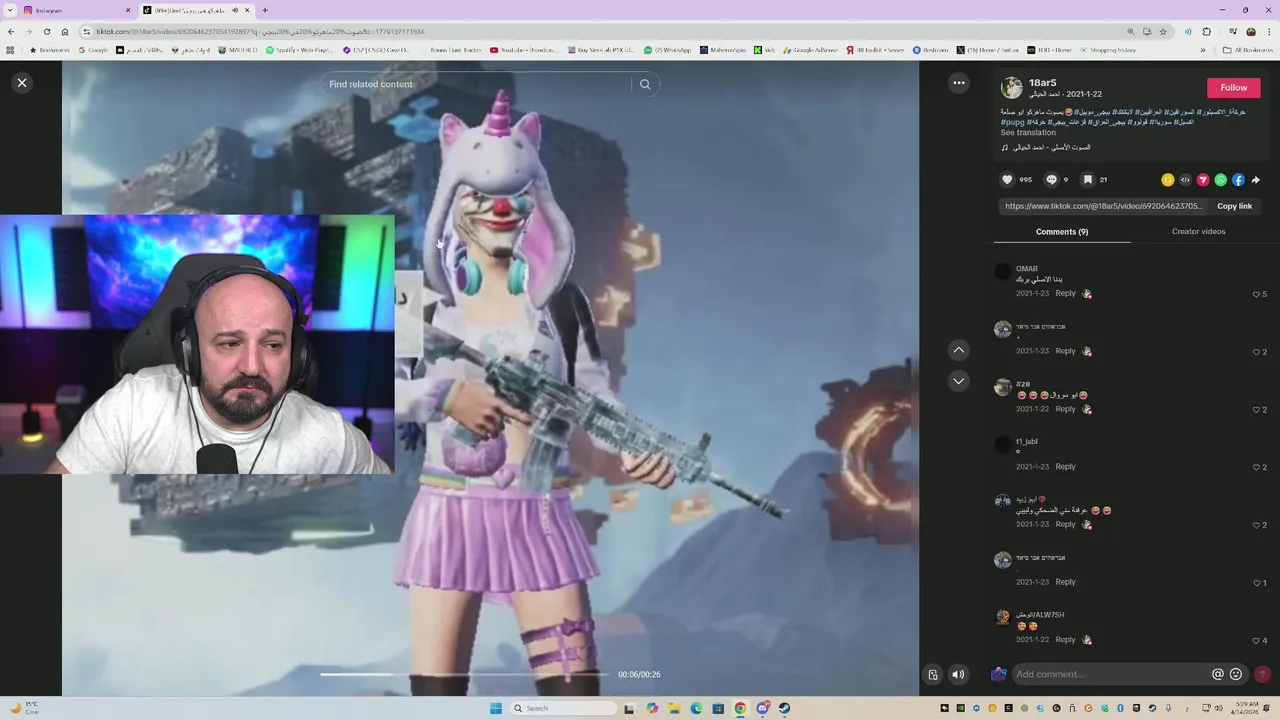The height and width of the screenshot is (720, 1280).
Task: Seek the video progress bar
Action: [464, 674]
